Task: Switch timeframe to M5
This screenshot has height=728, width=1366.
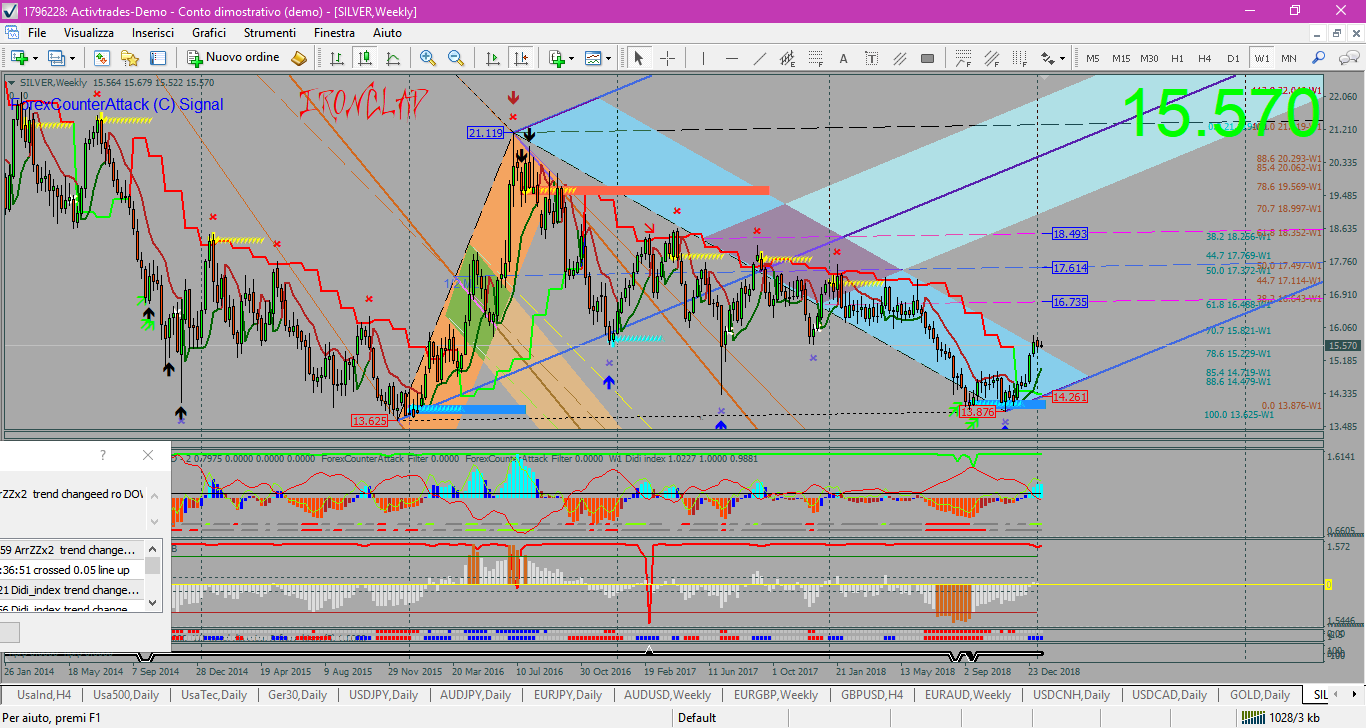Action: [x=1093, y=58]
